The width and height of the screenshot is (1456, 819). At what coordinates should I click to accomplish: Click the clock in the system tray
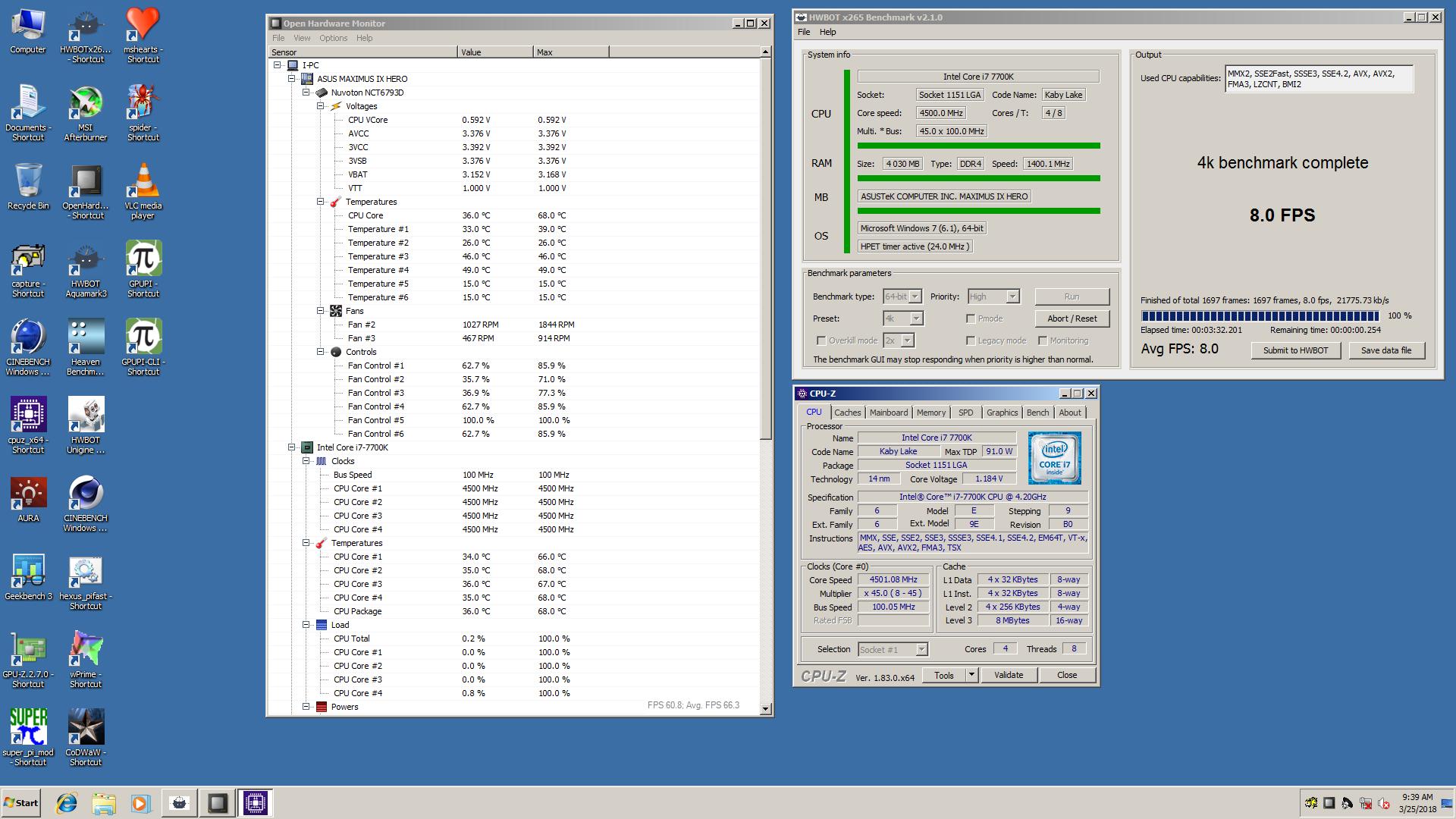click(x=1417, y=803)
